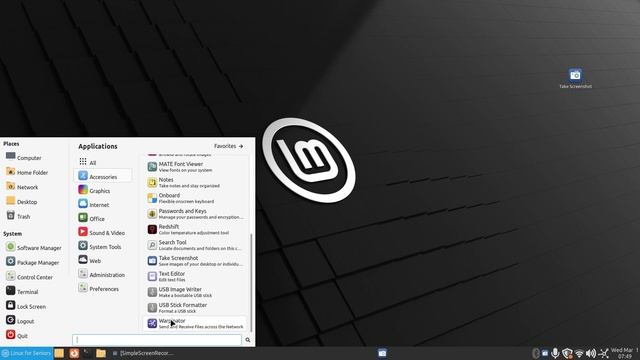The image size is (640, 360).
Task: Open Home Folder from Places
Action: tap(27, 172)
